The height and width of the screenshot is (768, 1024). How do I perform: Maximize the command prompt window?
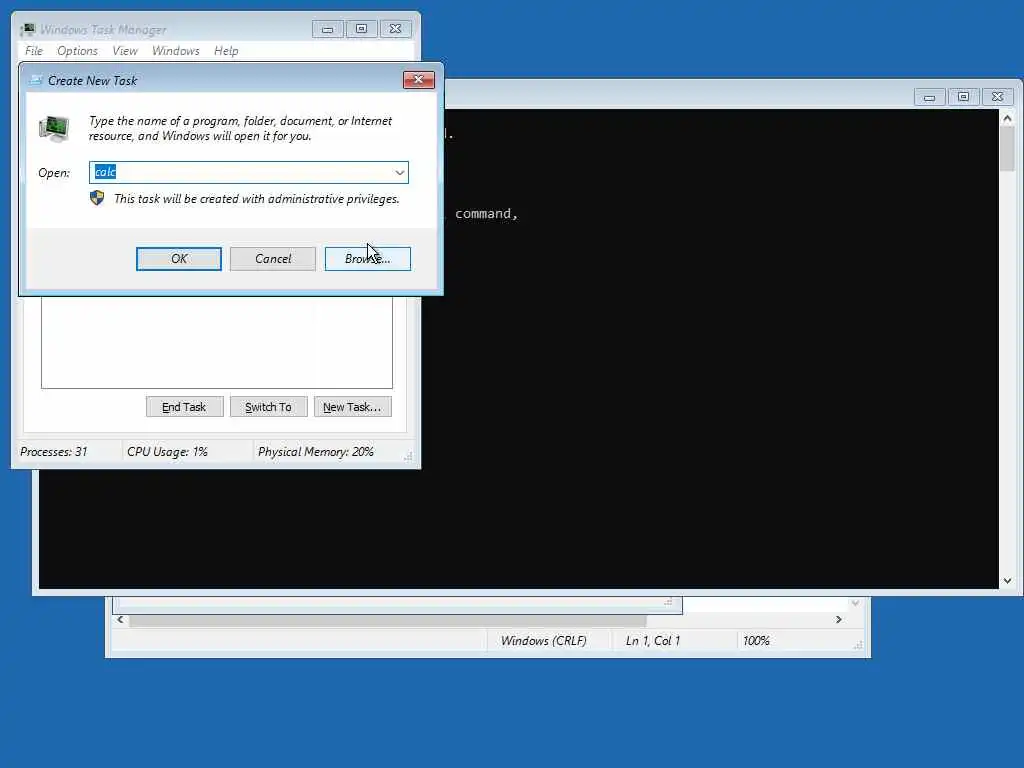click(963, 97)
